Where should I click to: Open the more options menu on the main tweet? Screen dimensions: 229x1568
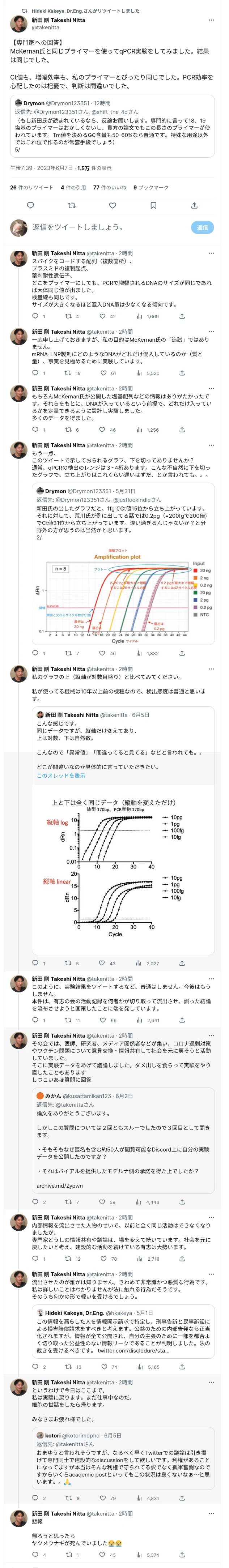(211, 20)
